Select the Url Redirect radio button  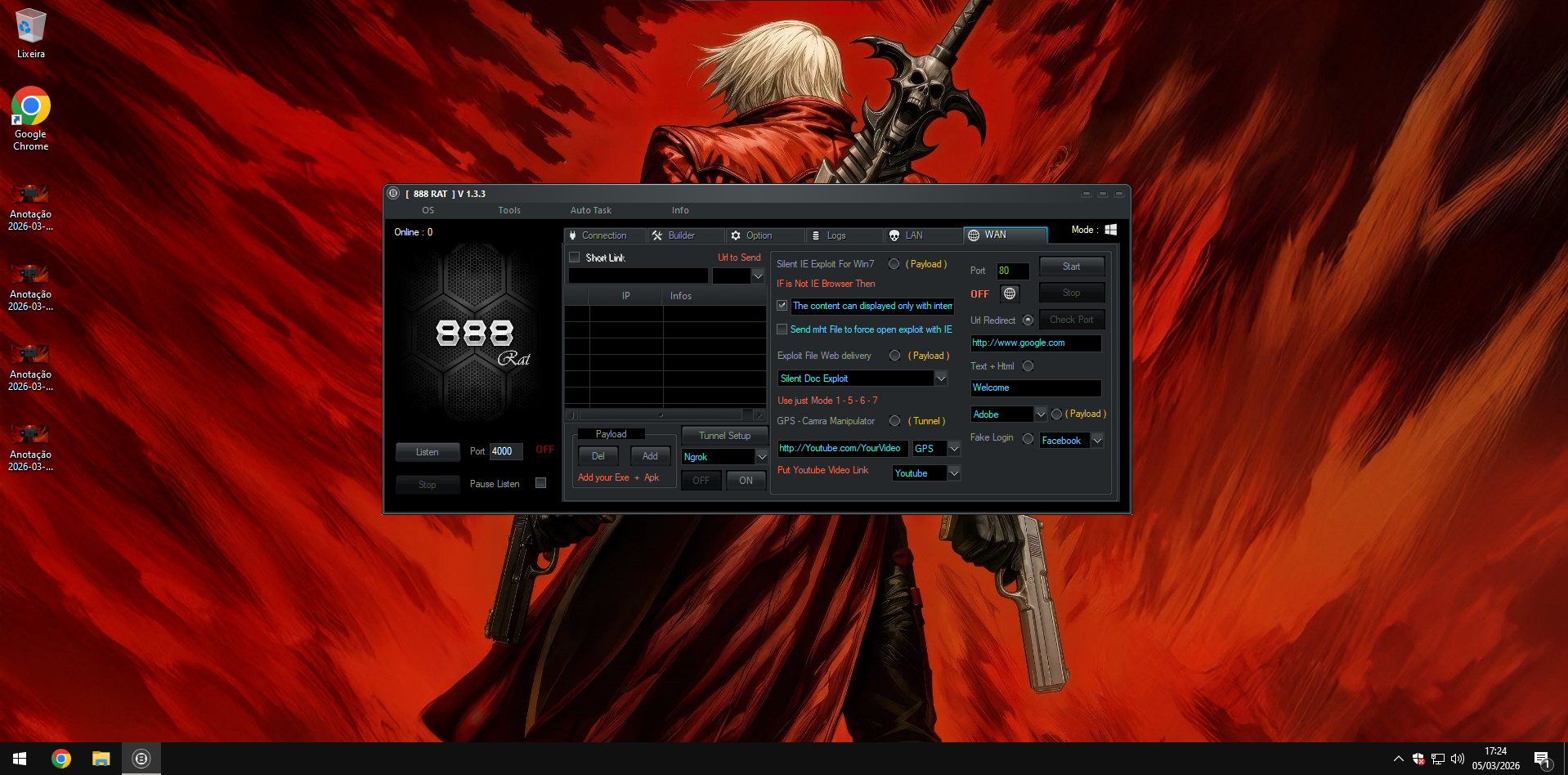click(1028, 320)
